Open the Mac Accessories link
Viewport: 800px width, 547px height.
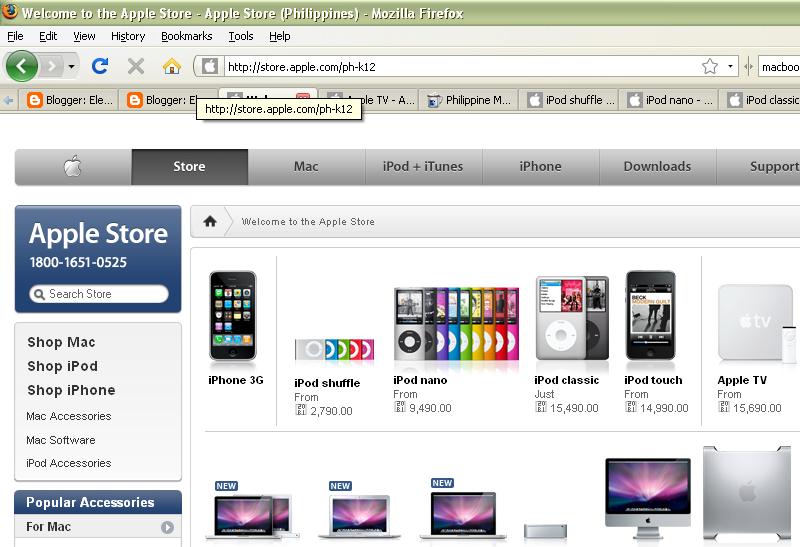(68, 416)
